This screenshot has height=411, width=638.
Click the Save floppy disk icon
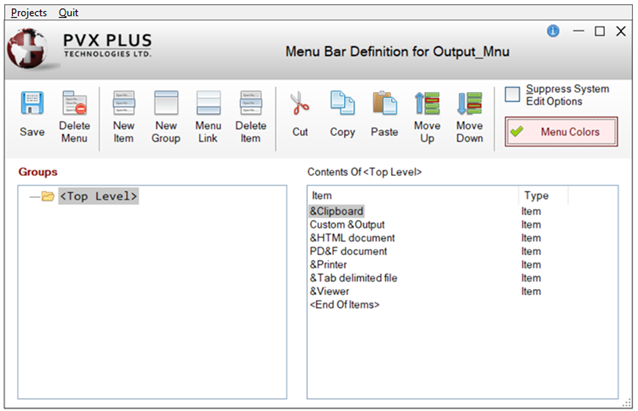click(32, 105)
